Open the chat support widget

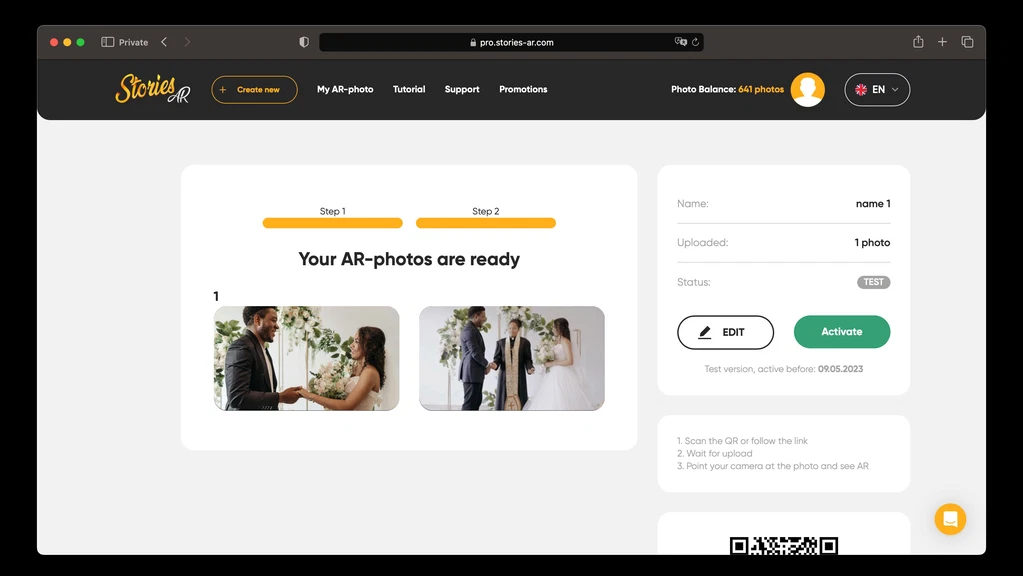tap(950, 519)
